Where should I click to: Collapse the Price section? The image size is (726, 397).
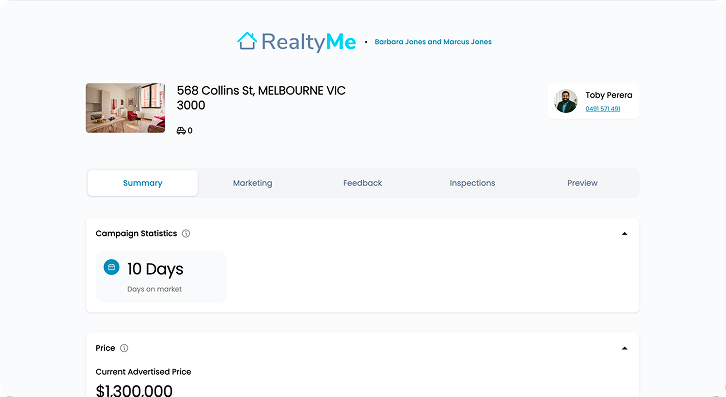pos(624,348)
